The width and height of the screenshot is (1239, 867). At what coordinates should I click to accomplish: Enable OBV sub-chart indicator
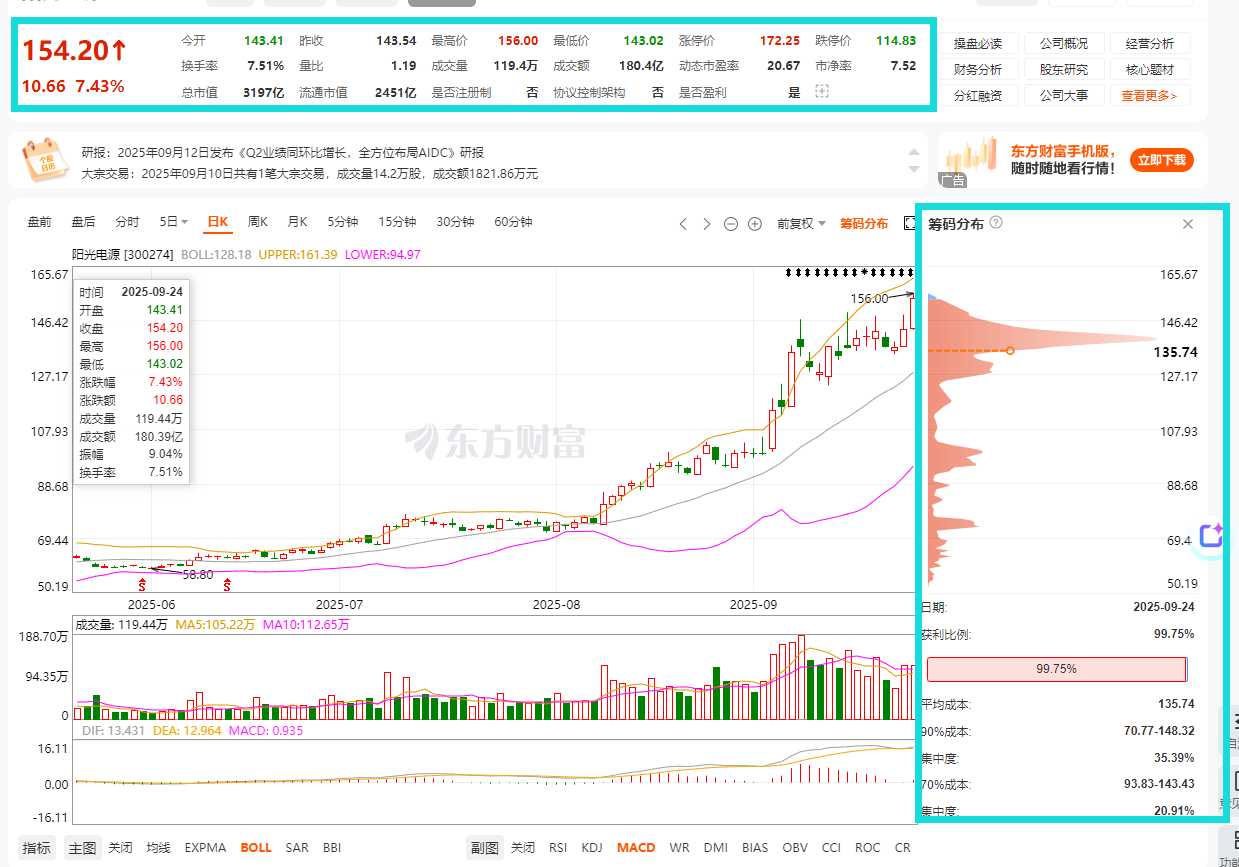point(795,847)
